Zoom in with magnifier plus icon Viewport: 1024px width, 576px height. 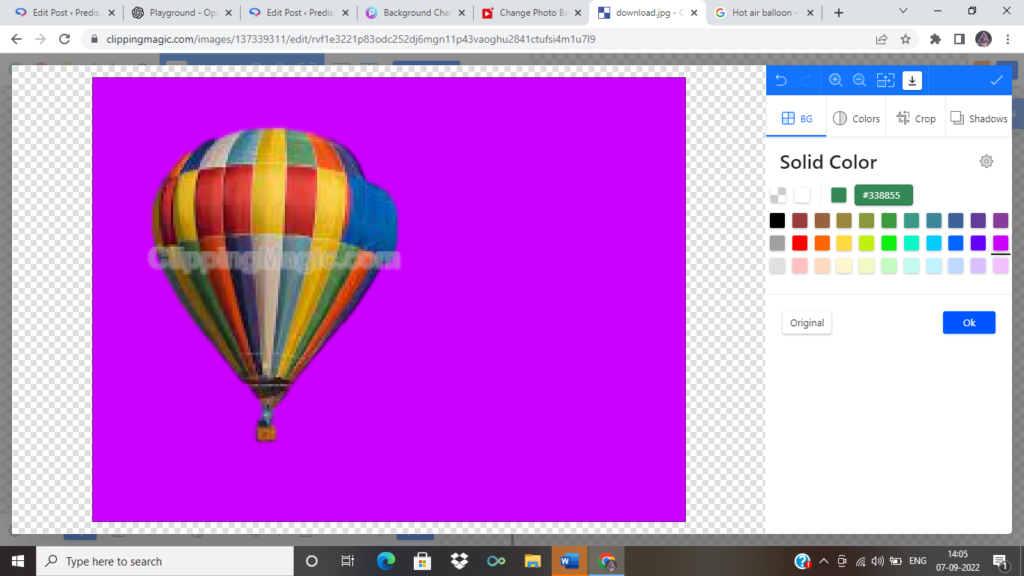click(835, 80)
